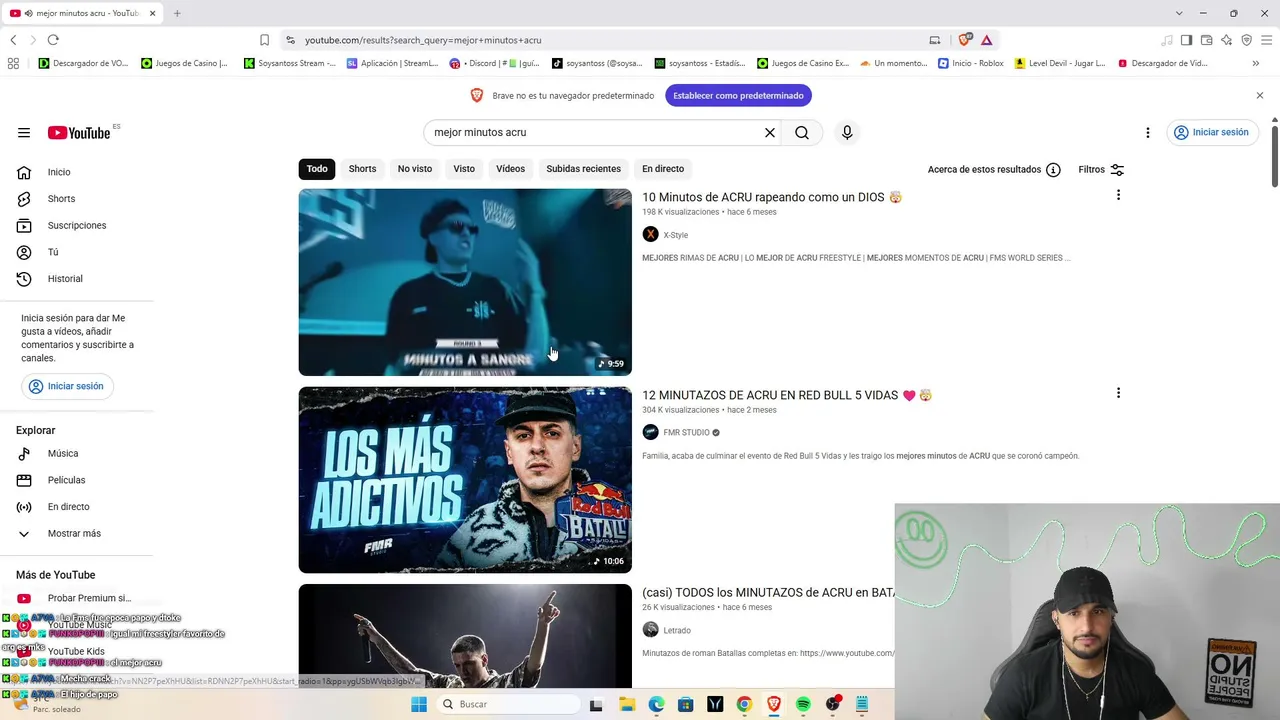Screen dimensions: 1280x720
Task: Click Establecer como predeterminado
Action: [x=738, y=96]
